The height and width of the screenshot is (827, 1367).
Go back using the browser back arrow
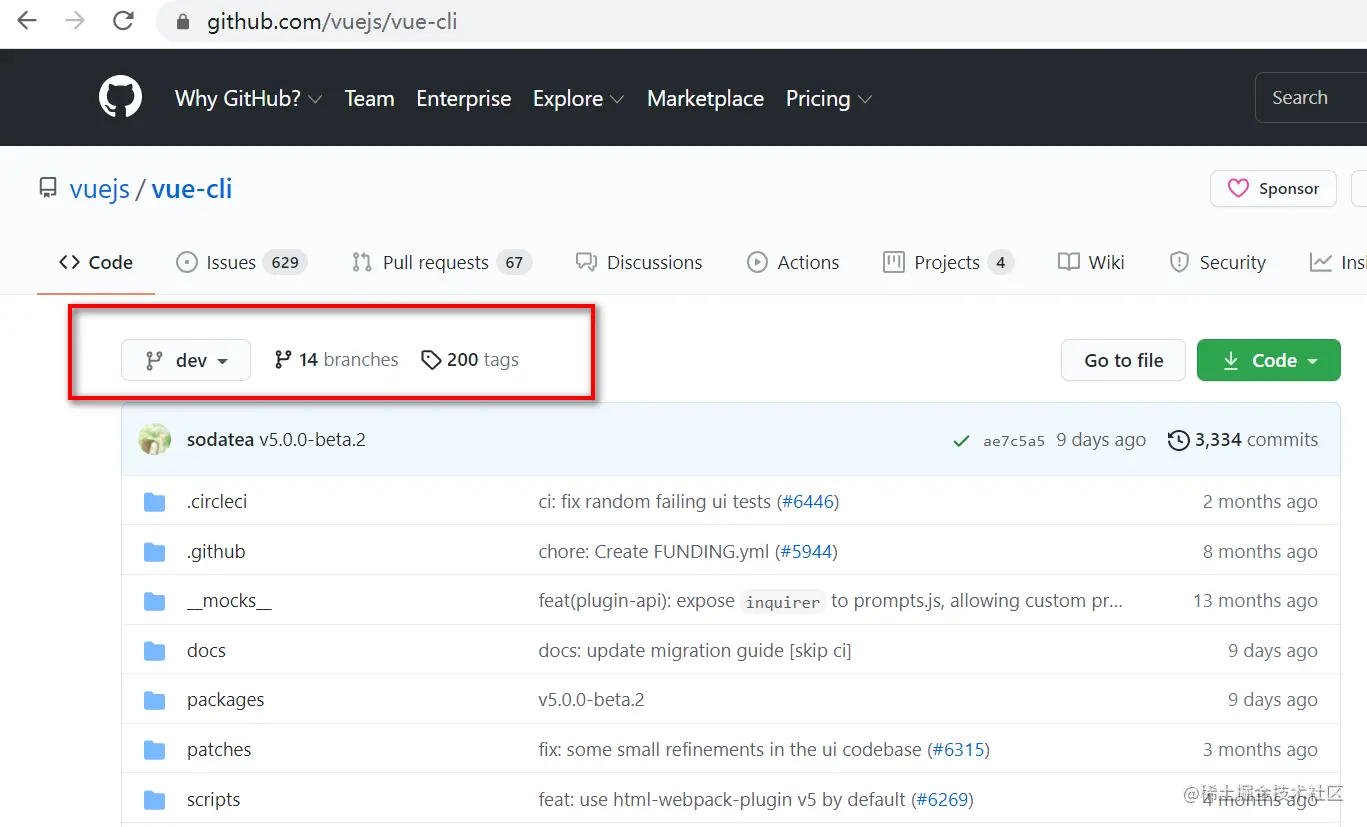[x=27, y=21]
